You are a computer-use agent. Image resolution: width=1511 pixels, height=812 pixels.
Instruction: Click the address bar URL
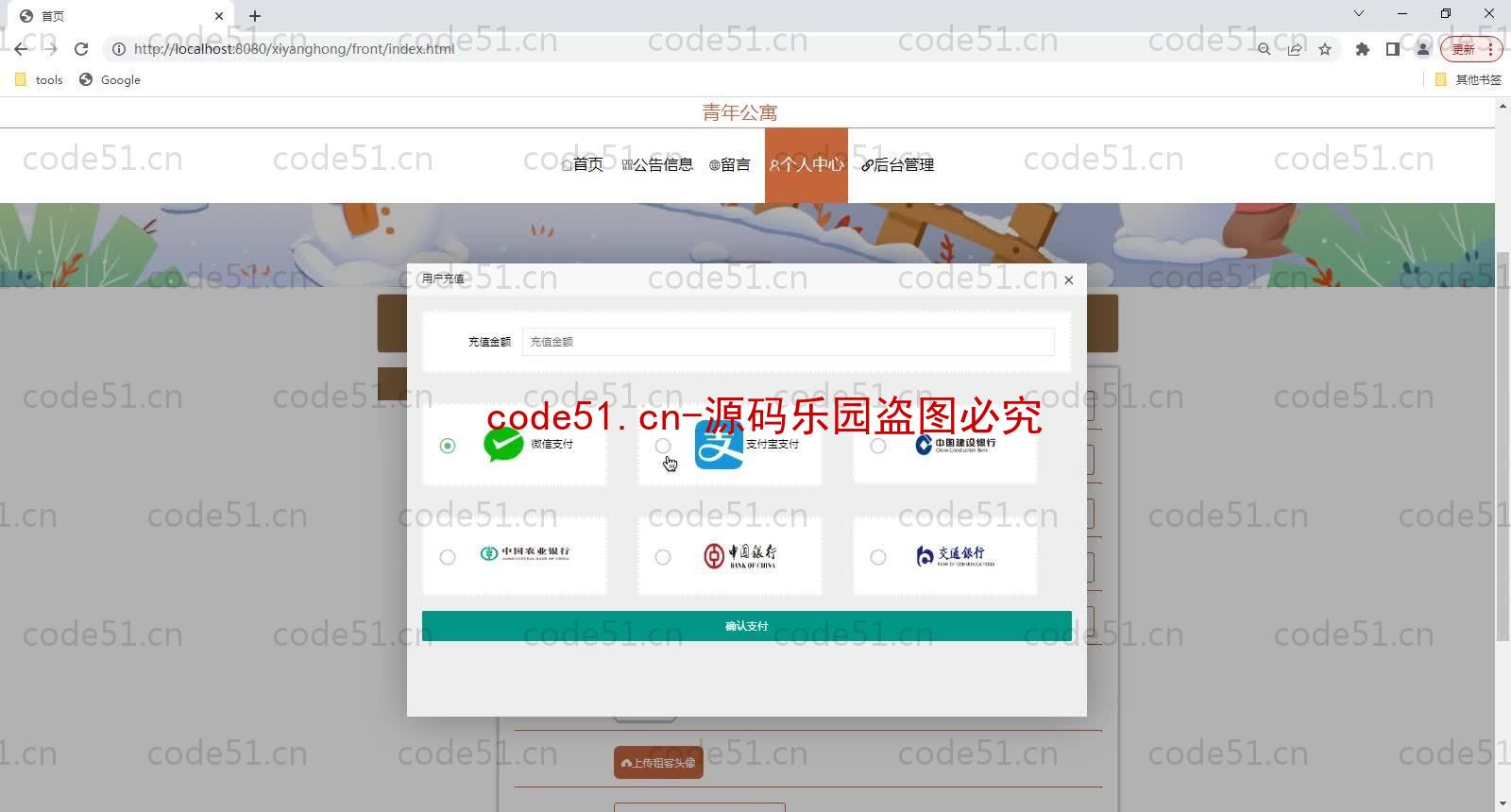[x=294, y=49]
